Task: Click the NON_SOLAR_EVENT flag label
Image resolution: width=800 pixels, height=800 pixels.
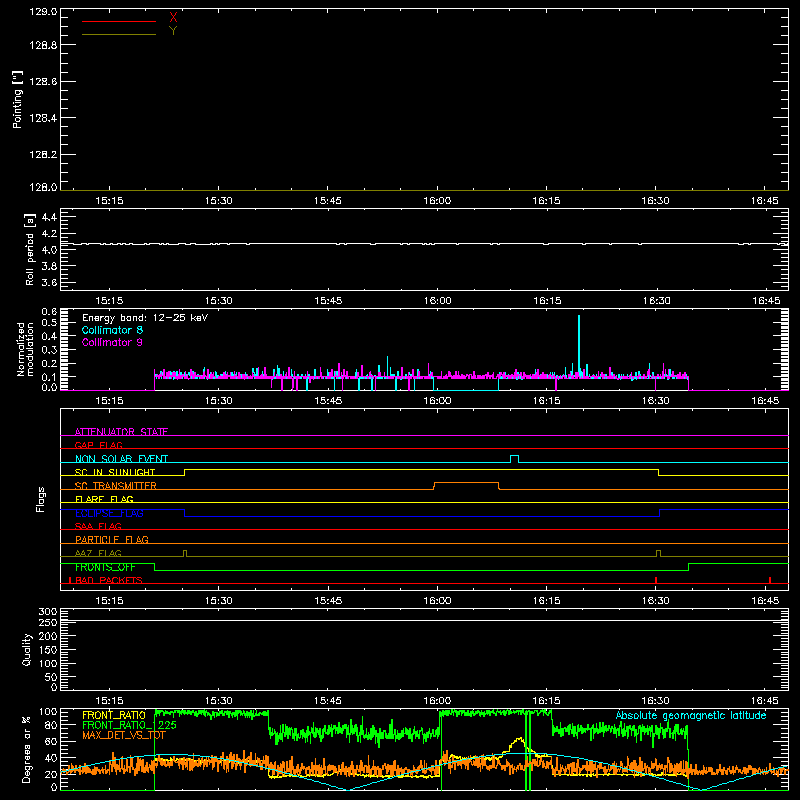Action: click(121, 459)
